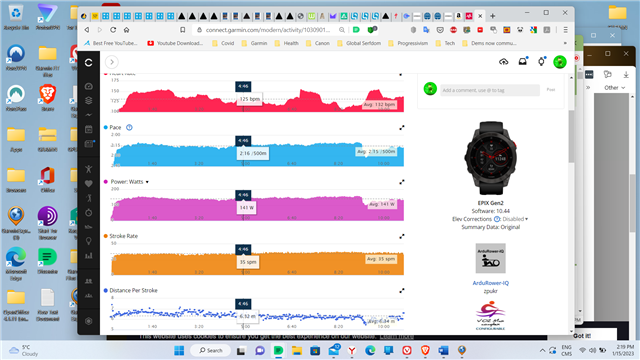The image size is (640, 360).
Task: Open the Insights lightbulb sidebar icon
Action: tap(89, 241)
